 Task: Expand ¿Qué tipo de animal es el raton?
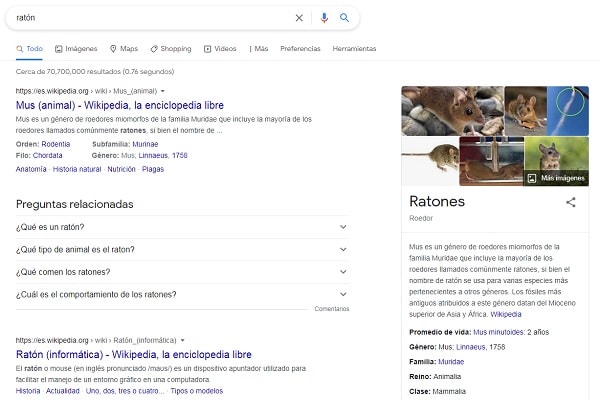[183, 250]
